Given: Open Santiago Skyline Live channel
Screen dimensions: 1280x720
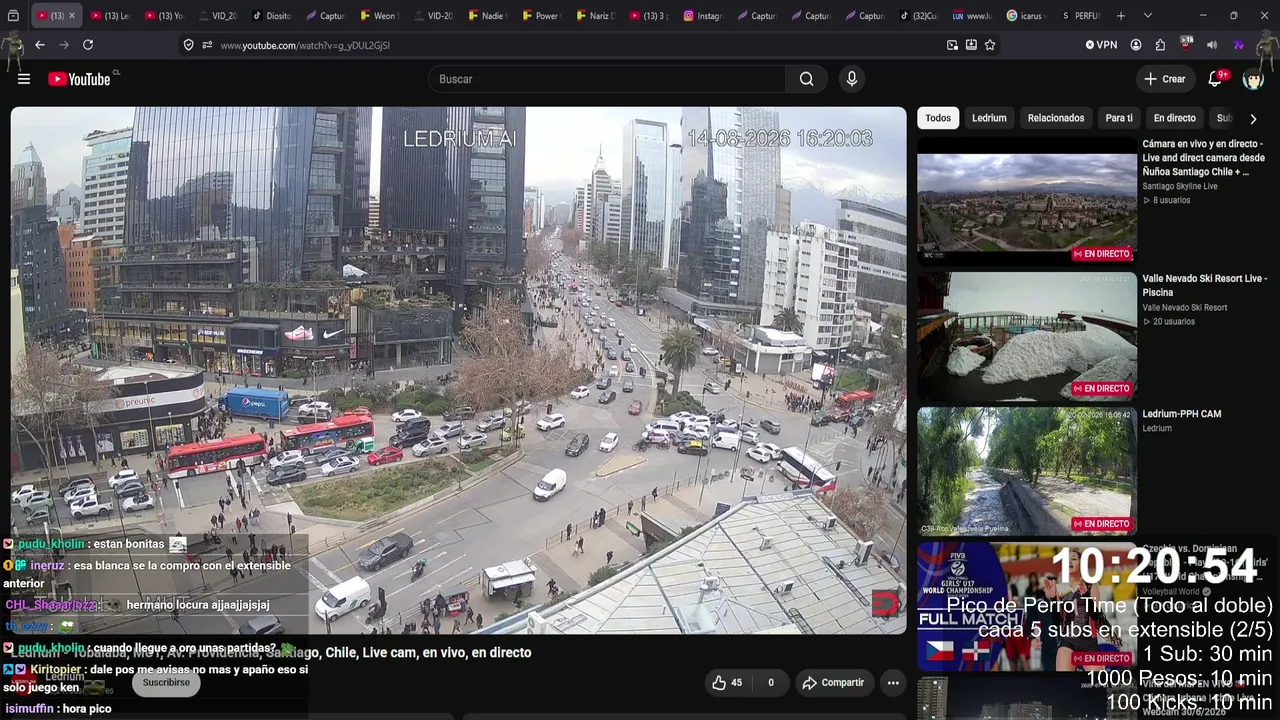Looking at the screenshot, I should click(x=1180, y=186).
